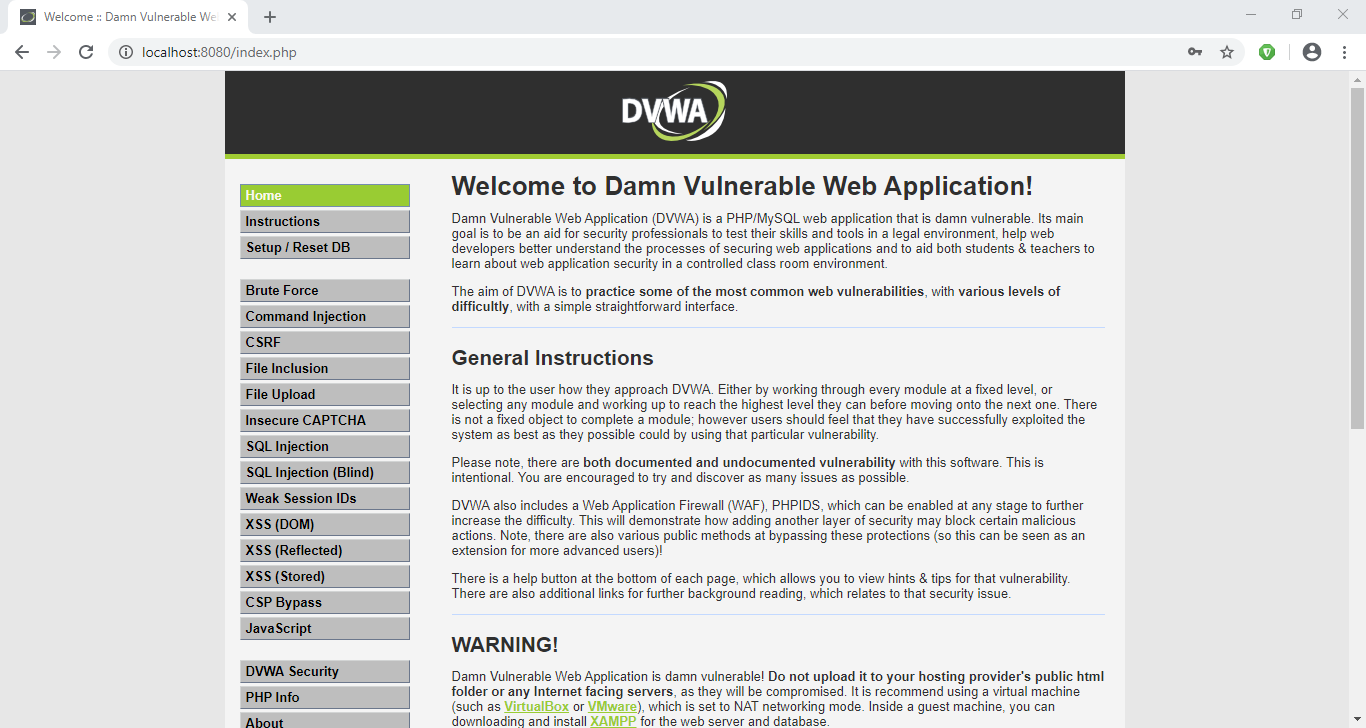
Task: Go to Setup / Reset DB
Action: point(325,248)
